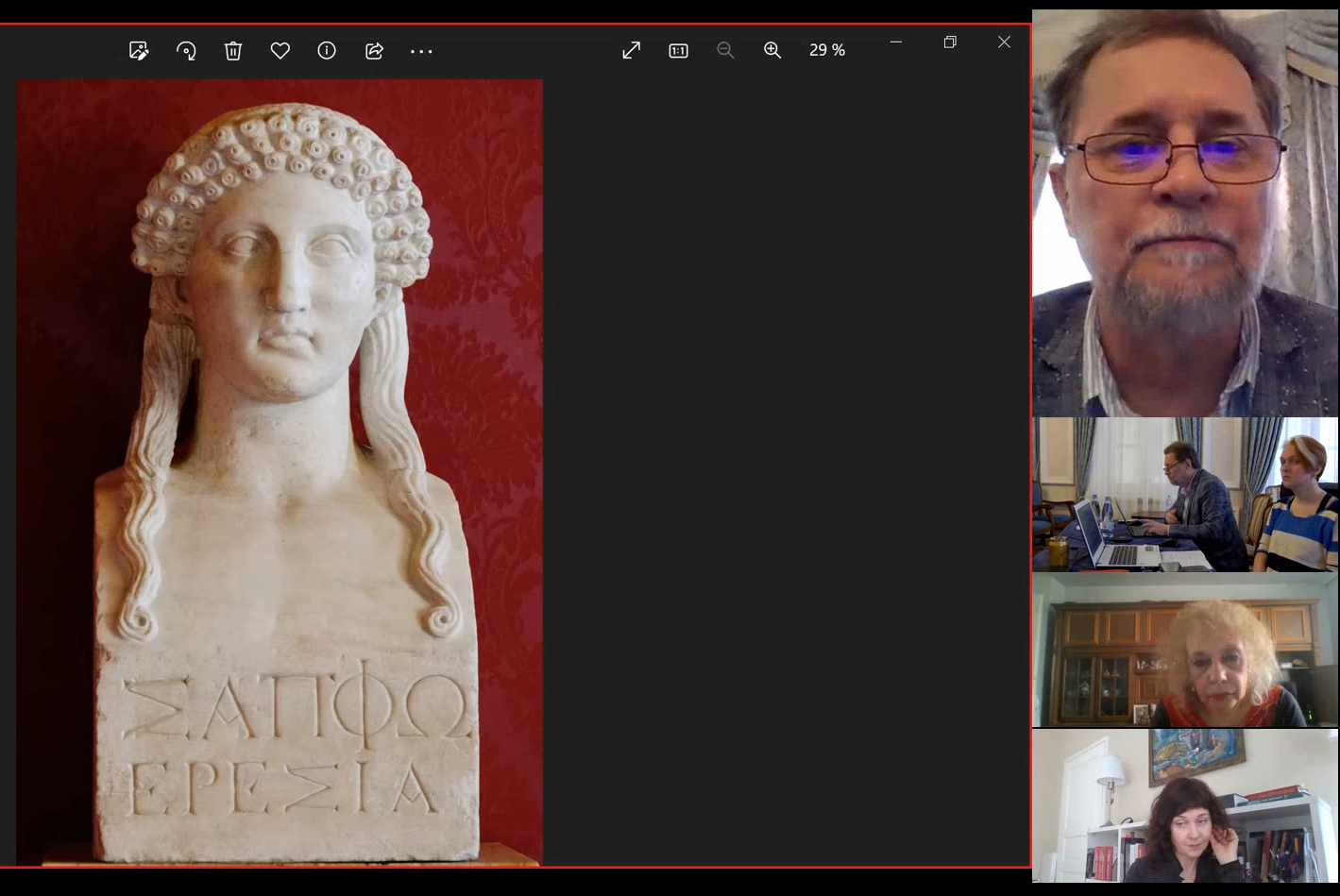Zoom out of the photo
This screenshot has width=1340, height=896.
725,50
